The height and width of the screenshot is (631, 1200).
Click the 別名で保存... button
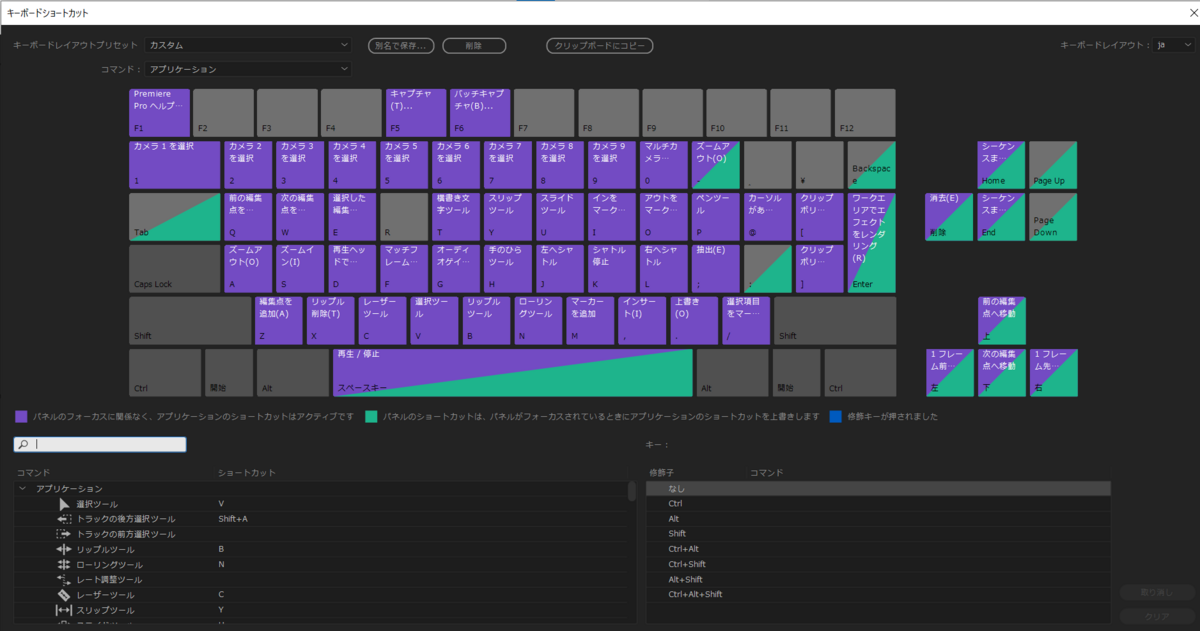402,45
